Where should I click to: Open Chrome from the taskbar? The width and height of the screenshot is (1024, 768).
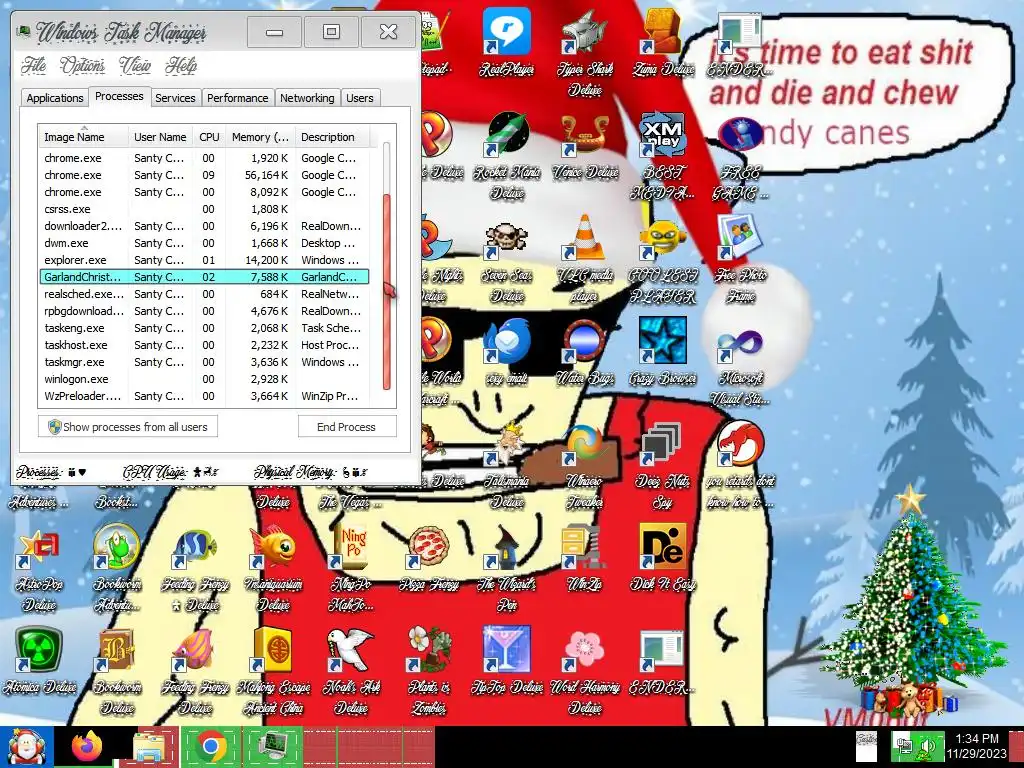(210, 746)
